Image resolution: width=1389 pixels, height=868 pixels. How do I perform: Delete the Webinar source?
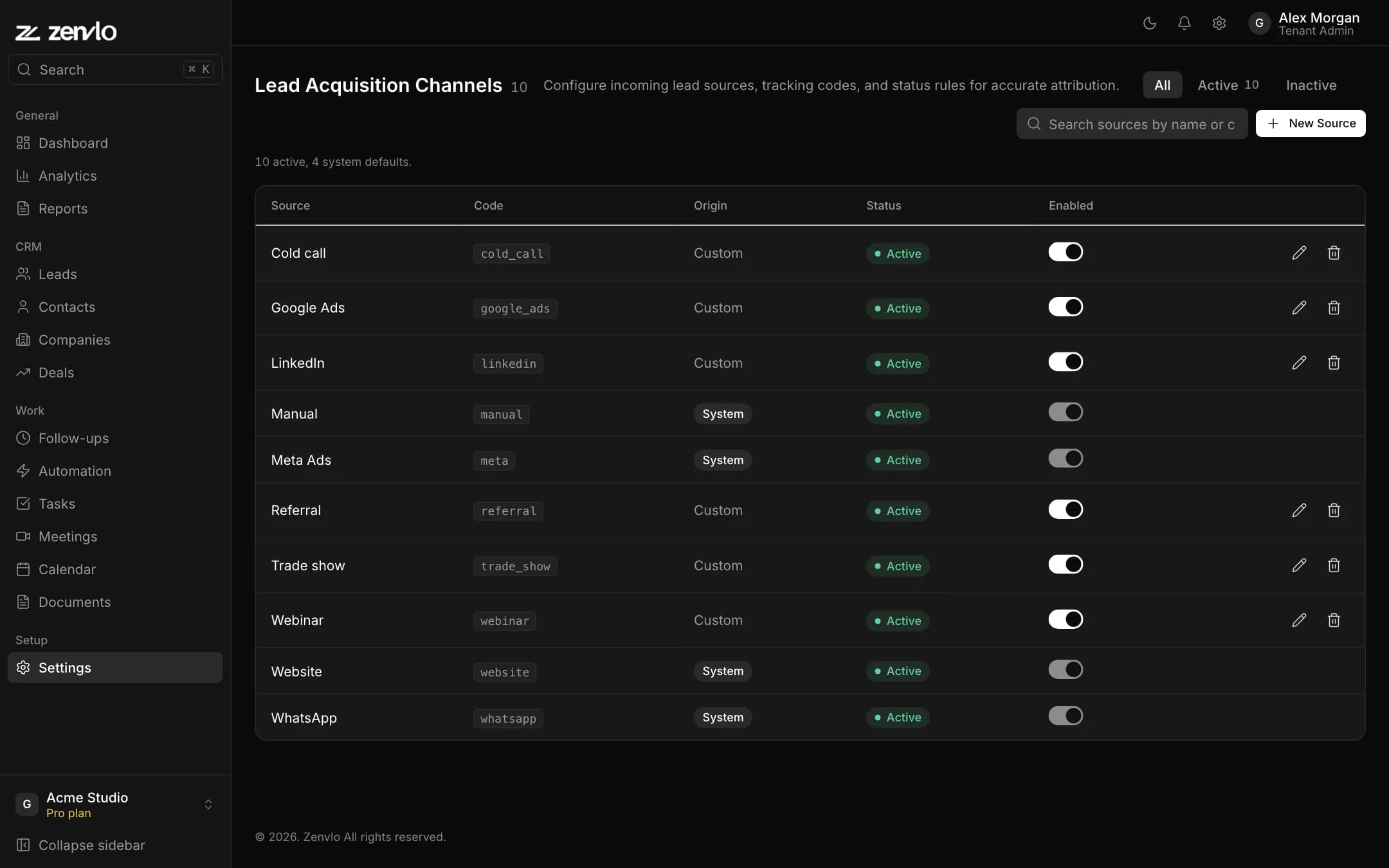[1334, 620]
